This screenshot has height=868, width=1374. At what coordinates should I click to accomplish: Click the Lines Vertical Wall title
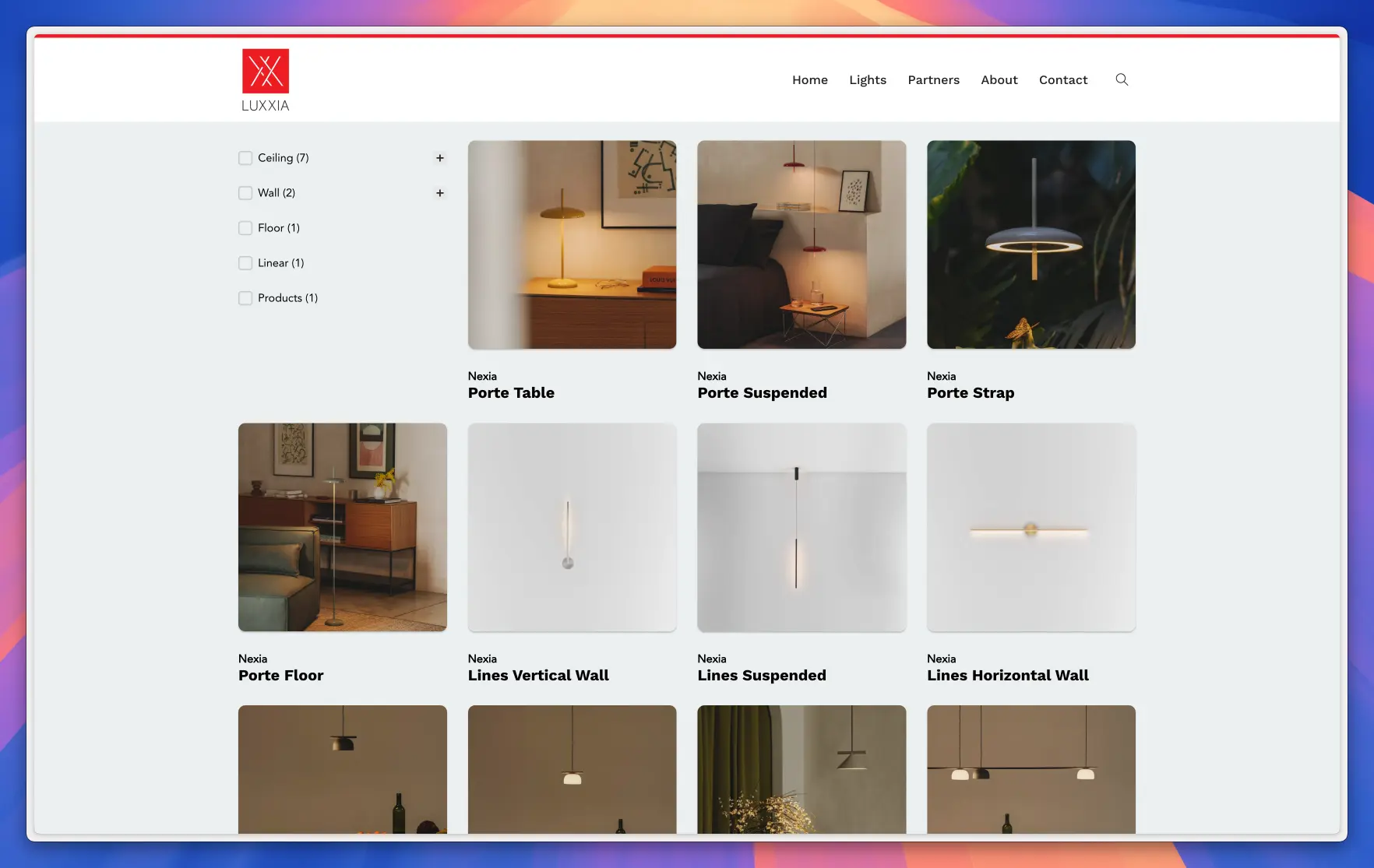coord(538,676)
